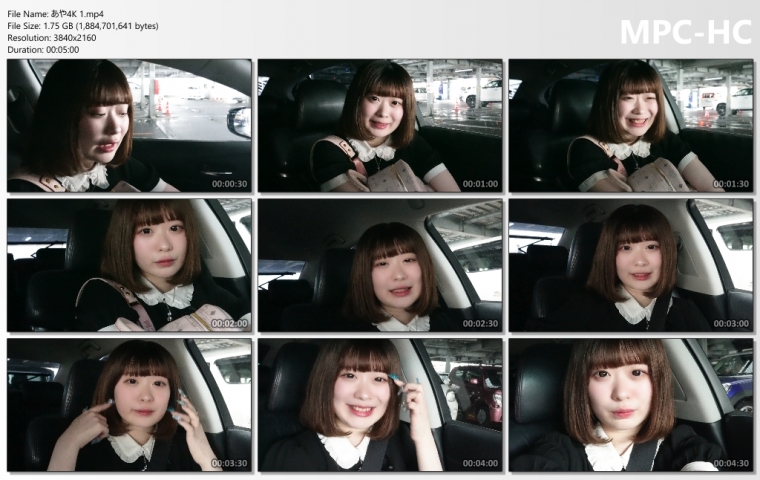
Task: Select the thumbnail frame stamped 00:03:00
Action: coord(631,265)
